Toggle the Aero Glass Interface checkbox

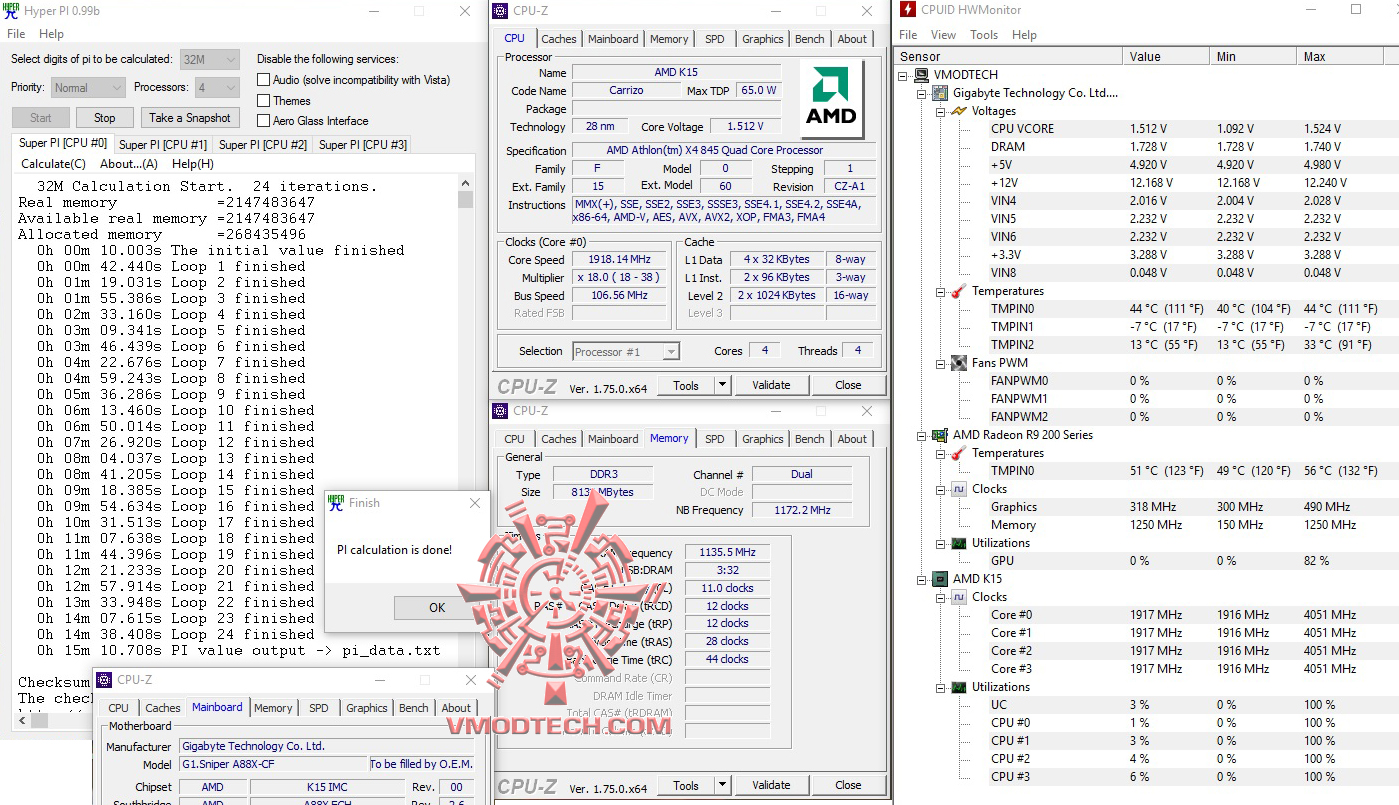pyautogui.click(x=264, y=121)
